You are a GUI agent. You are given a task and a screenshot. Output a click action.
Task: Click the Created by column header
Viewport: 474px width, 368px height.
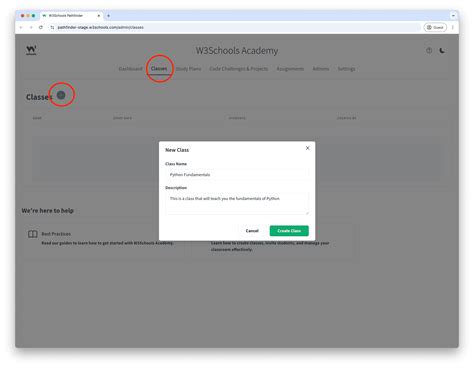point(347,118)
